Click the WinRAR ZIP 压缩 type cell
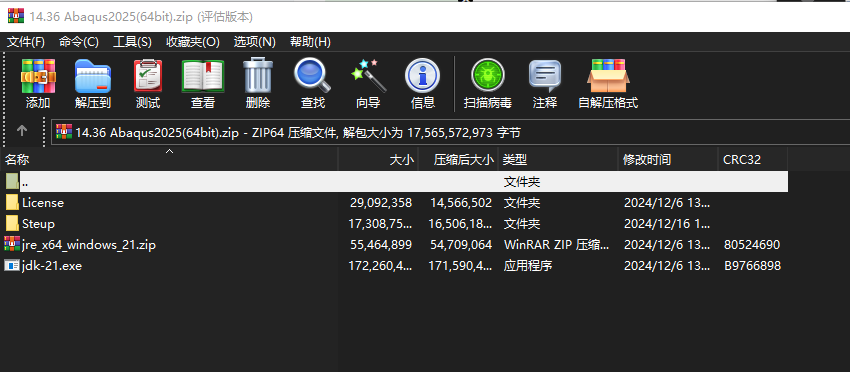Screen dimensions: 850x372 [557, 245]
